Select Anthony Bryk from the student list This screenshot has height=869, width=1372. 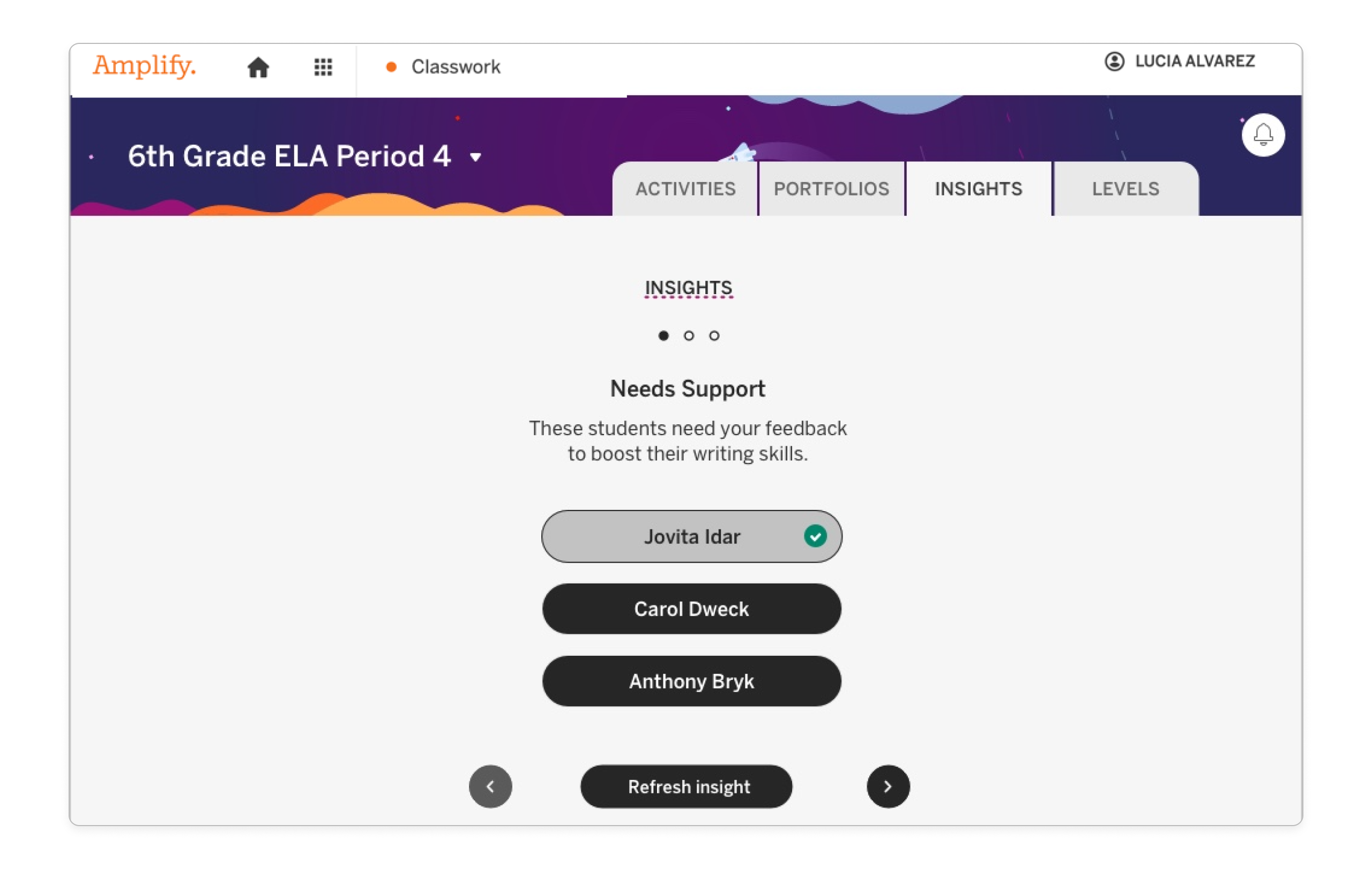coord(692,681)
